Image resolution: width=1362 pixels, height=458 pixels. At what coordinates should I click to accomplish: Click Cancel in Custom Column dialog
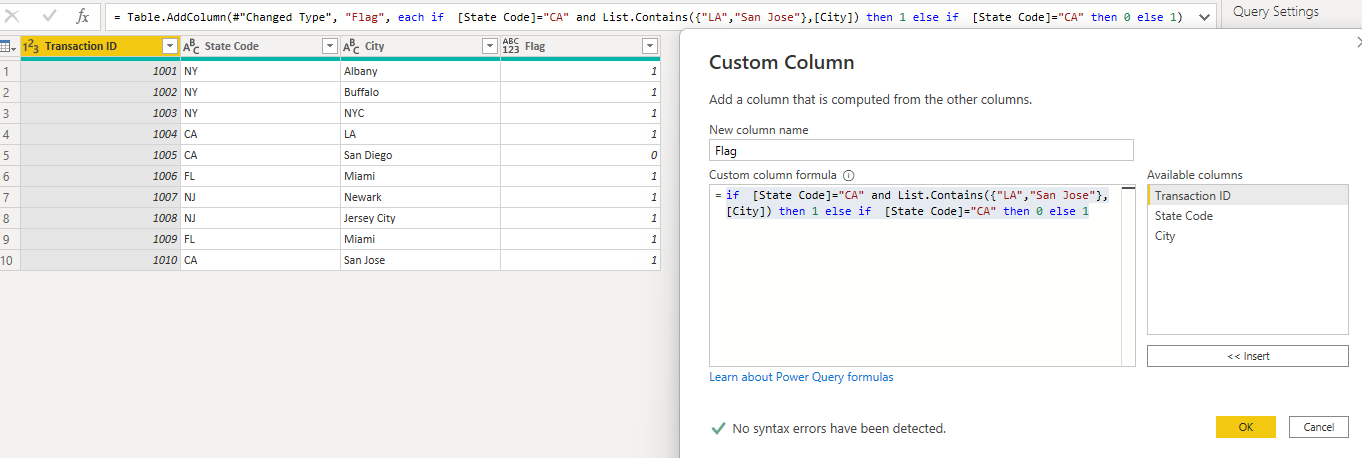pyautogui.click(x=1319, y=427)
